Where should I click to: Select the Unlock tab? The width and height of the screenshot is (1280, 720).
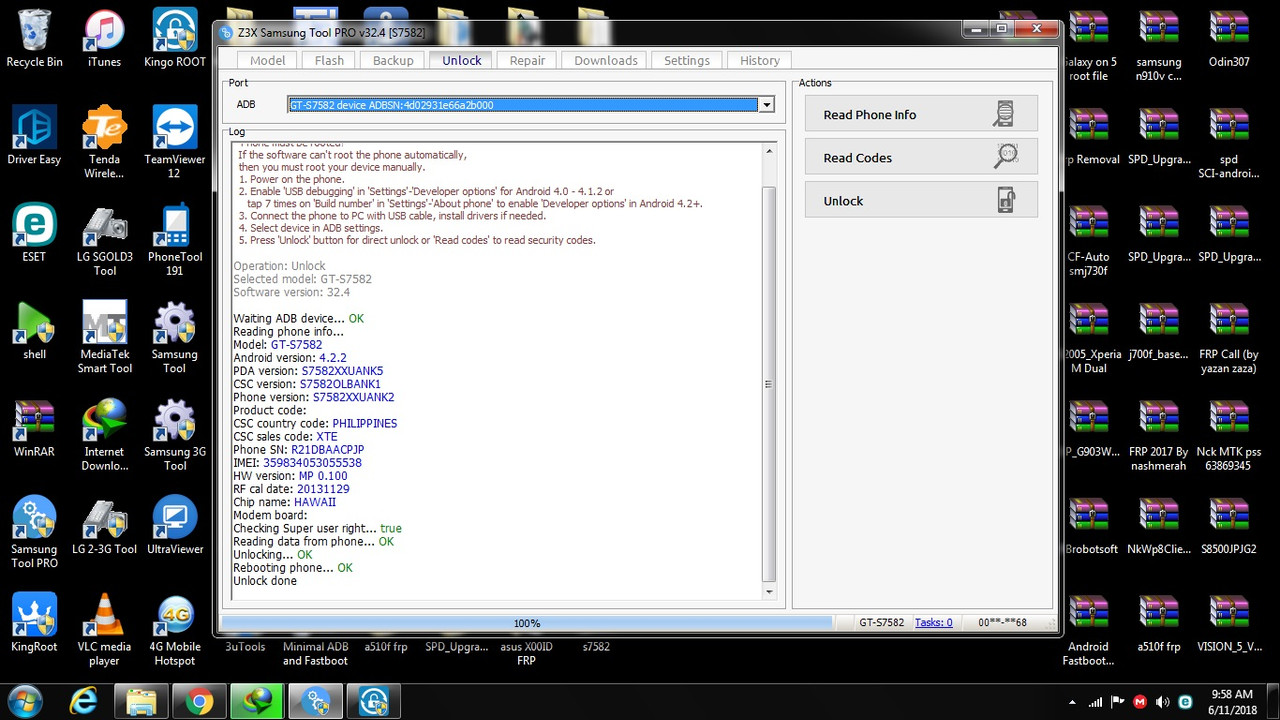462,59
